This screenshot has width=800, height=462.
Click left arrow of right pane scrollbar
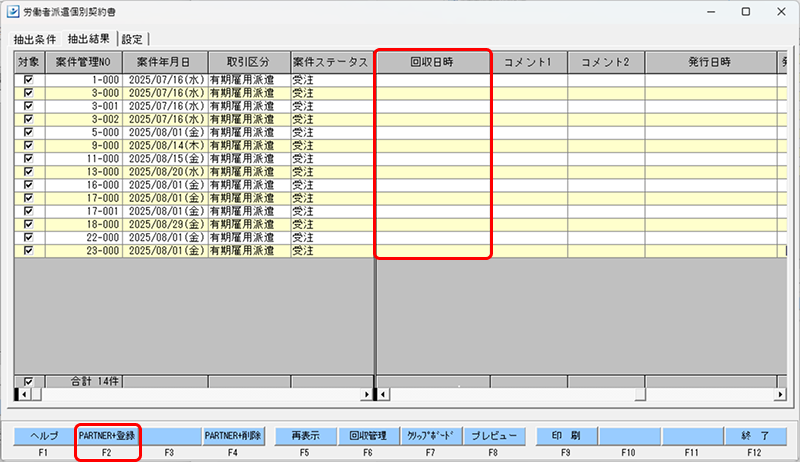coord(383,394)
